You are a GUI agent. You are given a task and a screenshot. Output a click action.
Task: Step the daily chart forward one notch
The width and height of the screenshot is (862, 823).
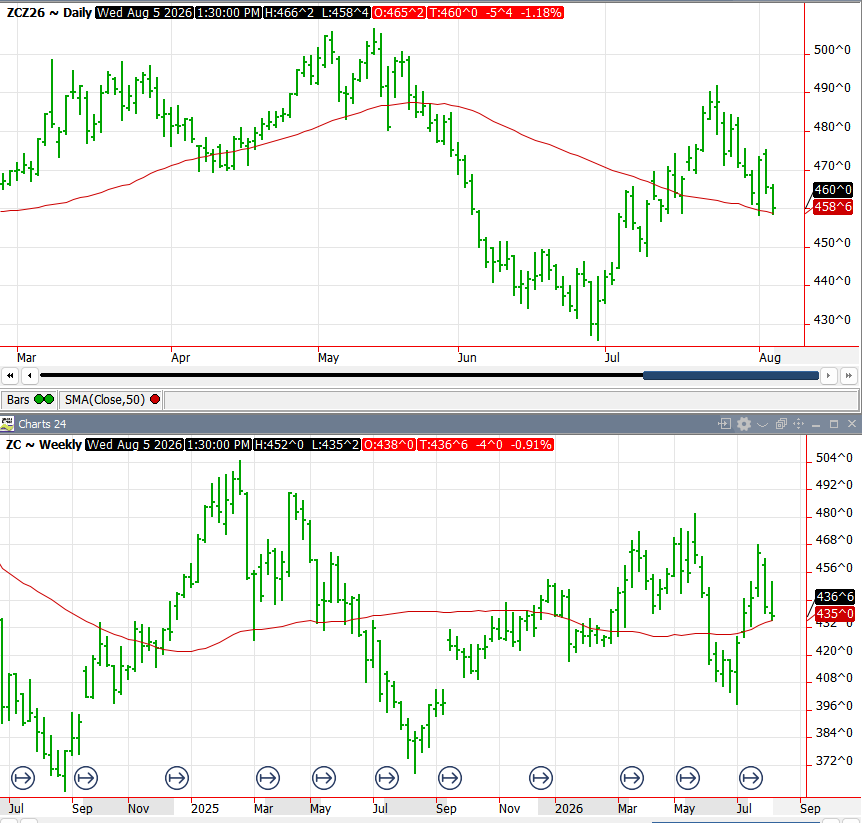click(x=828, y=376)
